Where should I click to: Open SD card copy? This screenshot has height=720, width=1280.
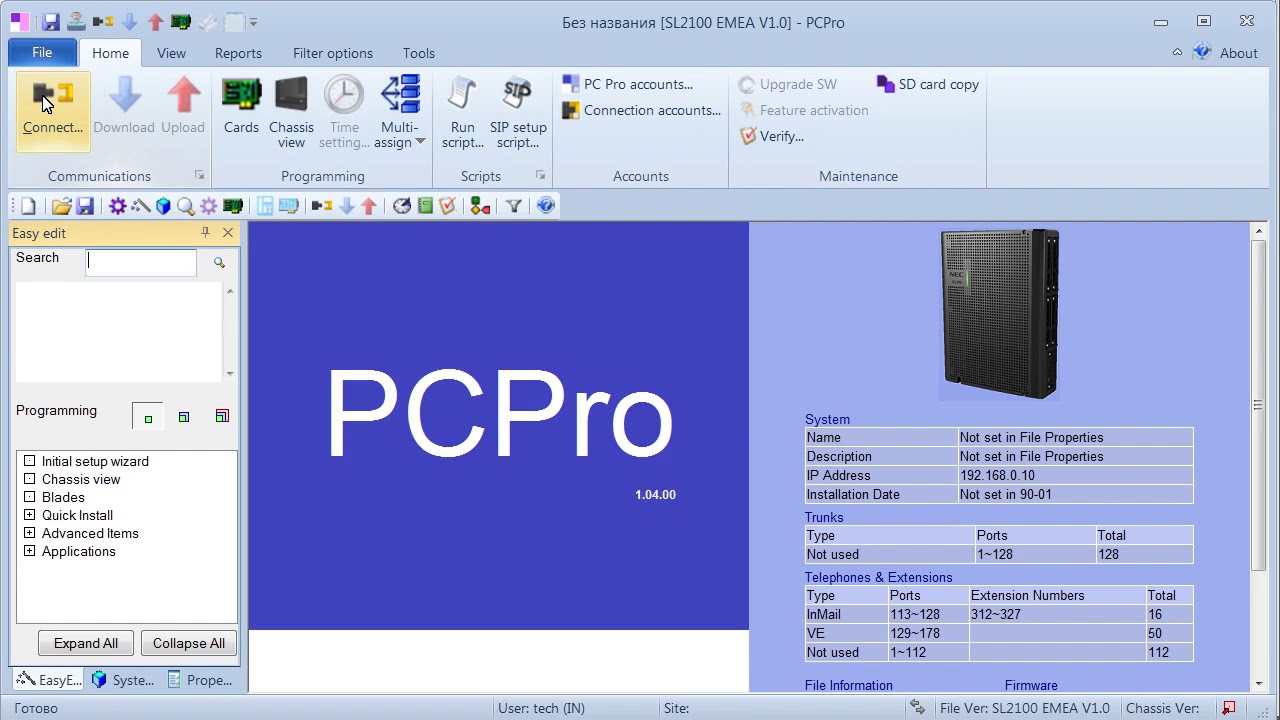tap(928, 84)
